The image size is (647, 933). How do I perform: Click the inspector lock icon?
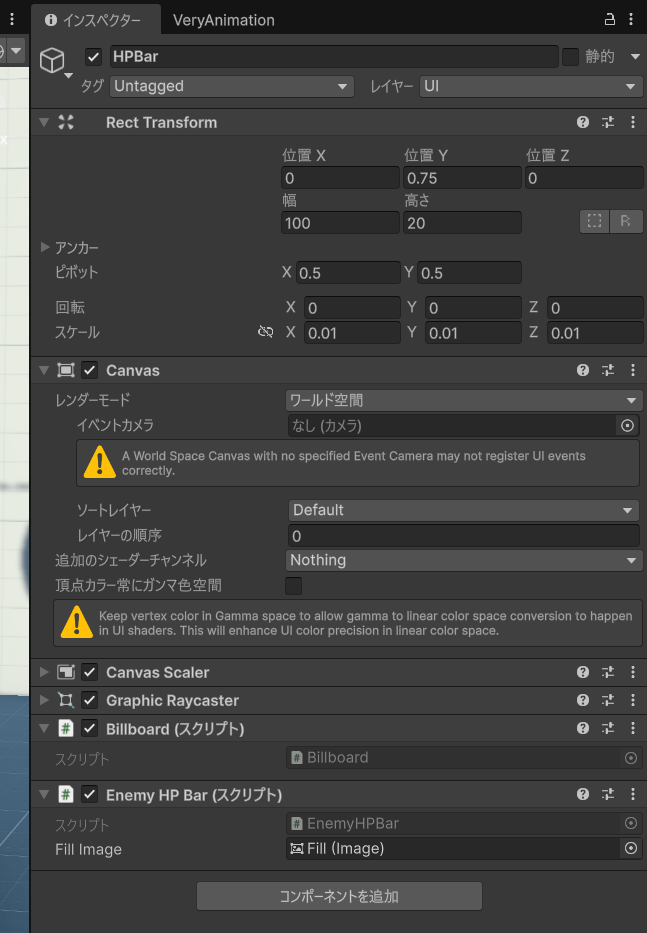610,19
